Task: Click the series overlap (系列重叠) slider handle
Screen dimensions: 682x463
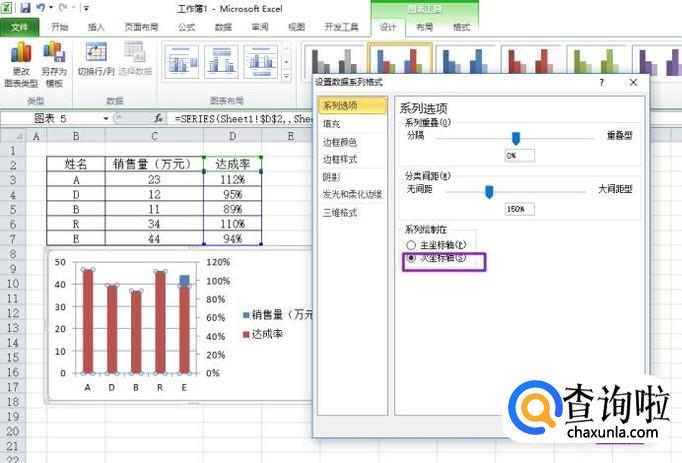Action: click(516, 138)
